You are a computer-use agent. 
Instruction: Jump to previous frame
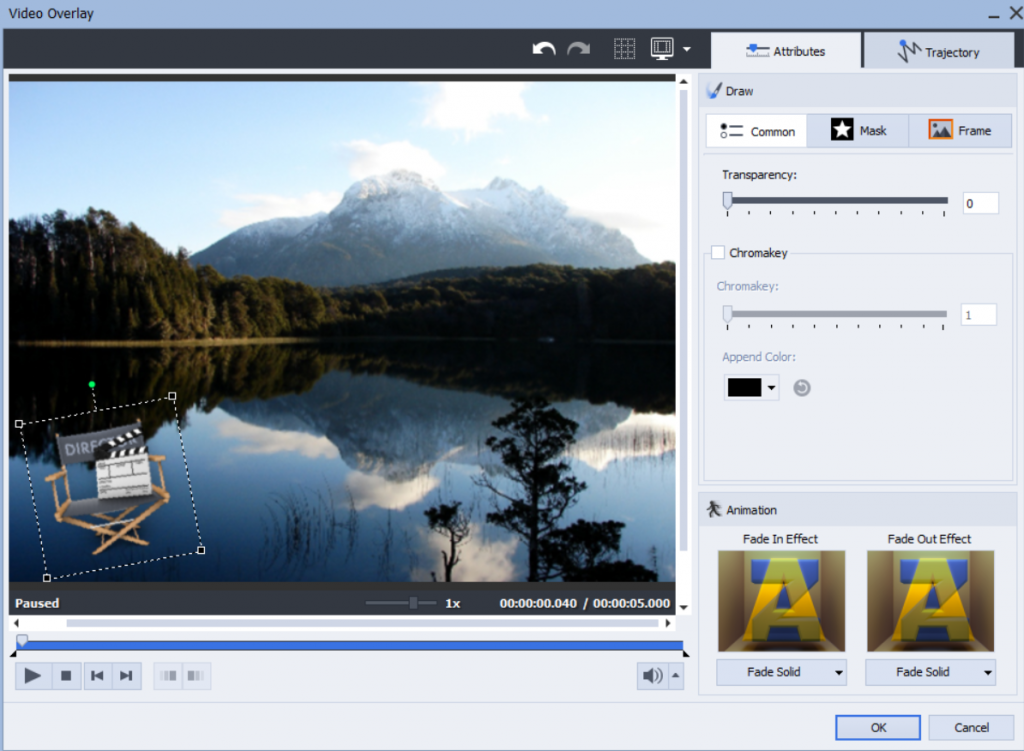[97, 676]
